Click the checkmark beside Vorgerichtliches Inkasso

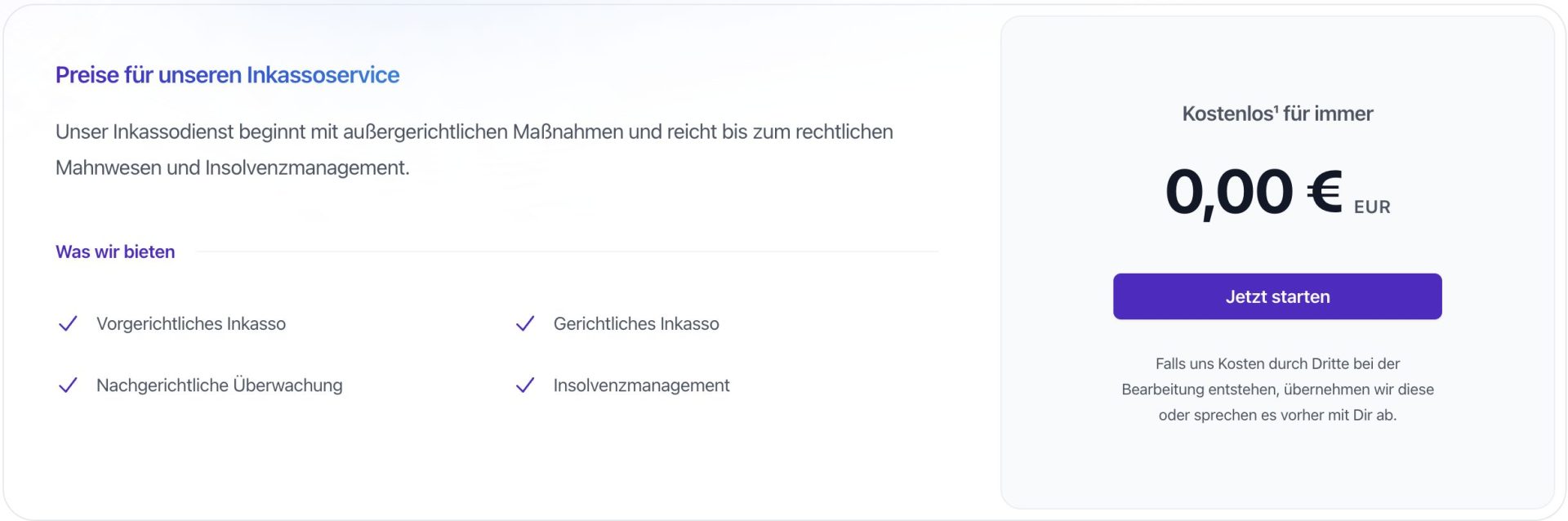click(x=68, y=324)
